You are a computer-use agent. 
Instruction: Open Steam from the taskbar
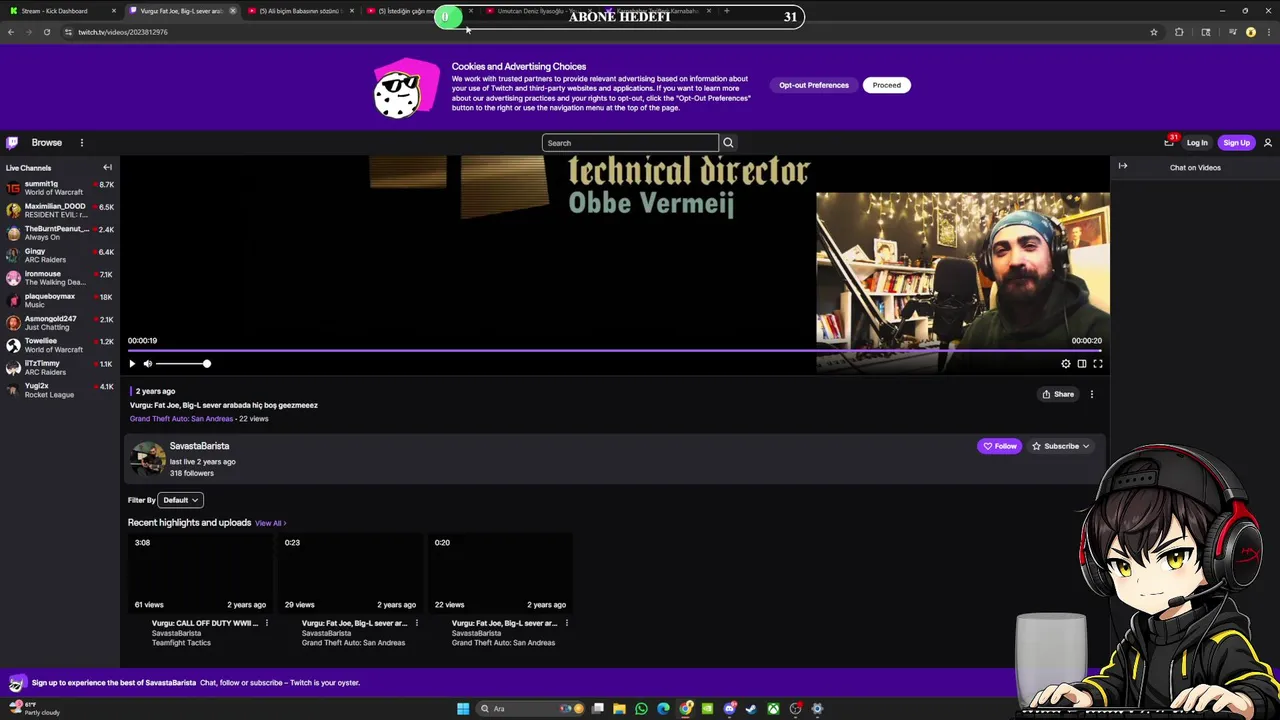tap(751, 709)
